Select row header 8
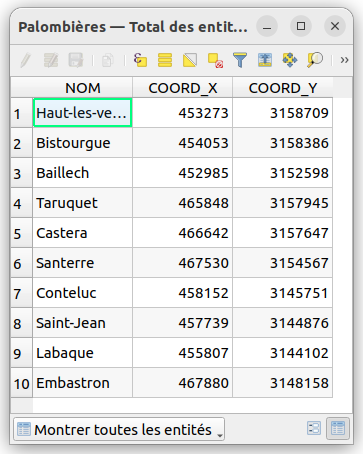Viewport: 363px width, 454px height. point(22,323)
